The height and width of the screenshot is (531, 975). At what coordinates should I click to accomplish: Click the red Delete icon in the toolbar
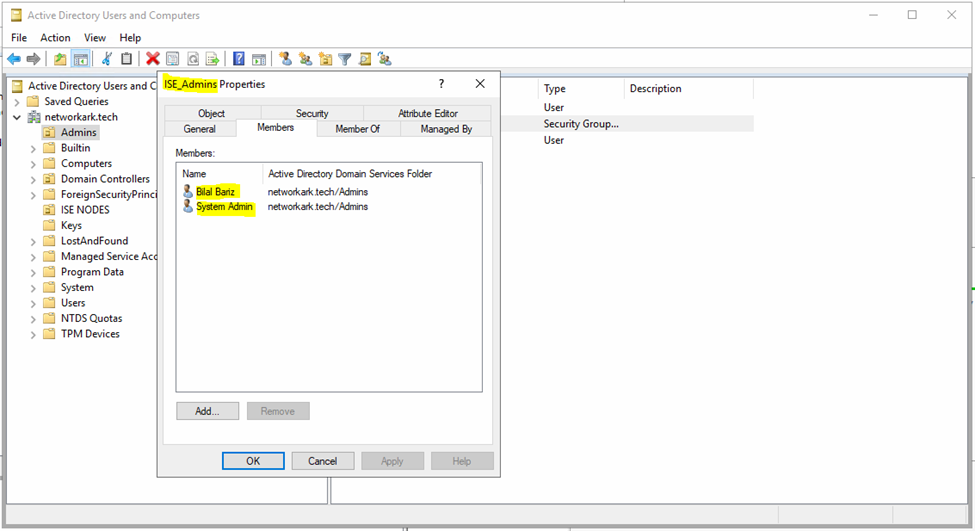click(x=153, y=59)
